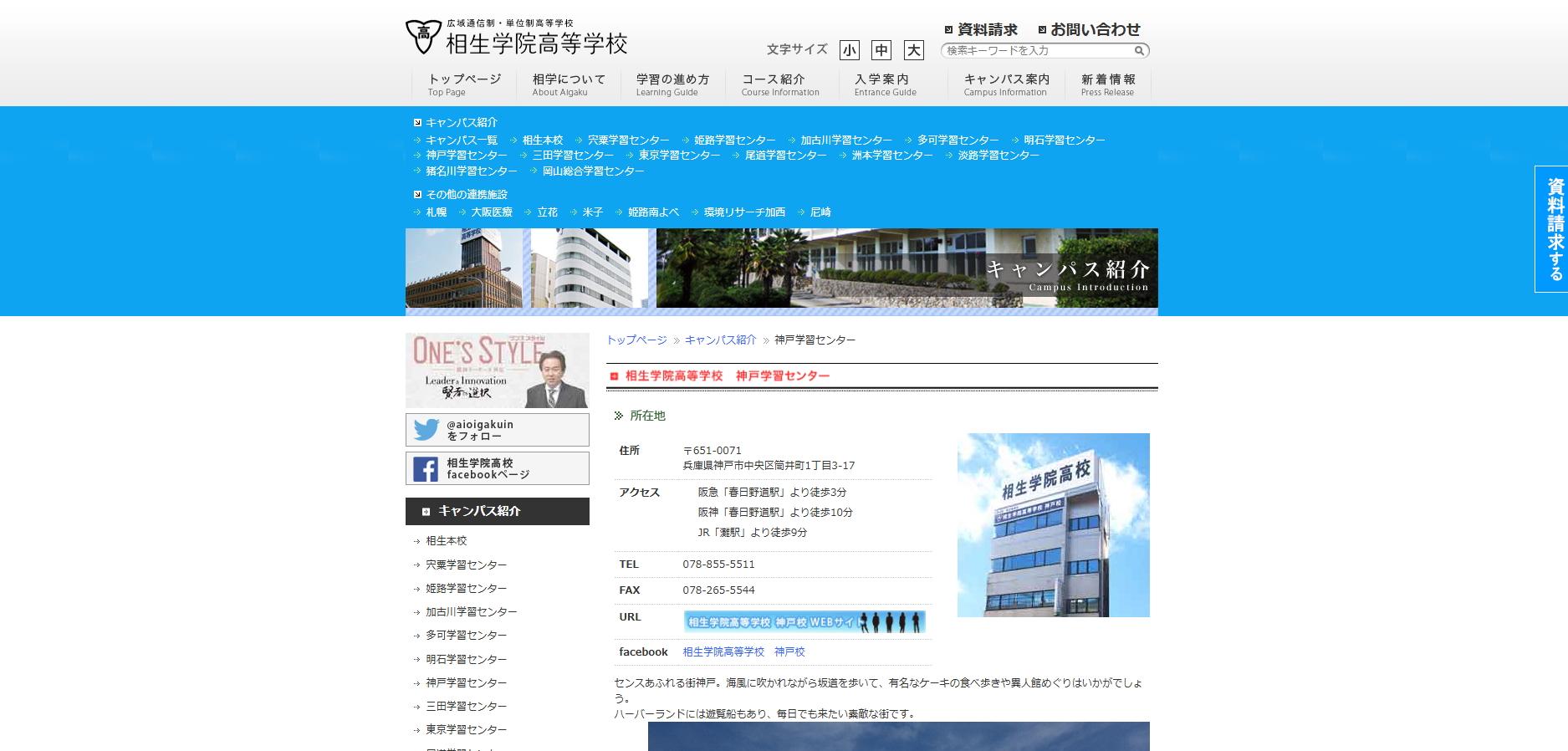Select 姫路学習センター in the sidebar list
1568x751 pixels.
[466, 589]
